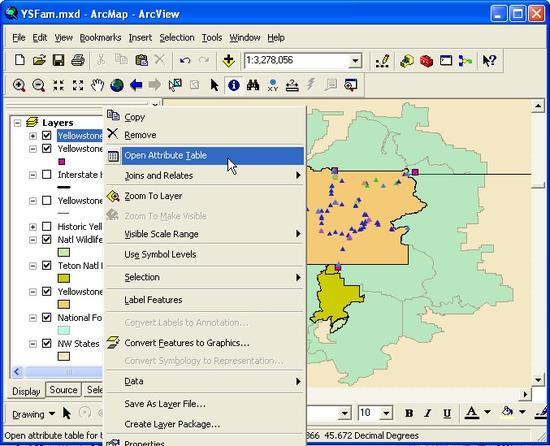Viewport: 550px width, 446px height.
Task: Open the Find binoculars tool
Action: tap(253, 85)
